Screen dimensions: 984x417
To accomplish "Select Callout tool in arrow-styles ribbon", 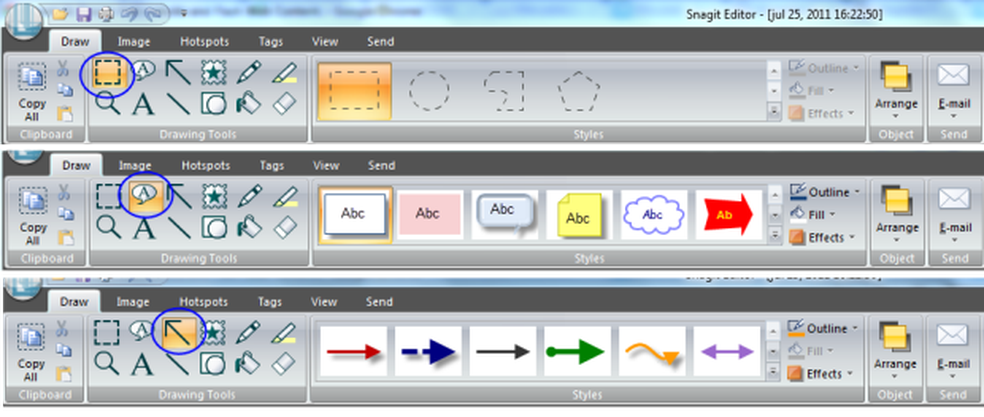I will tap(142, 331).
